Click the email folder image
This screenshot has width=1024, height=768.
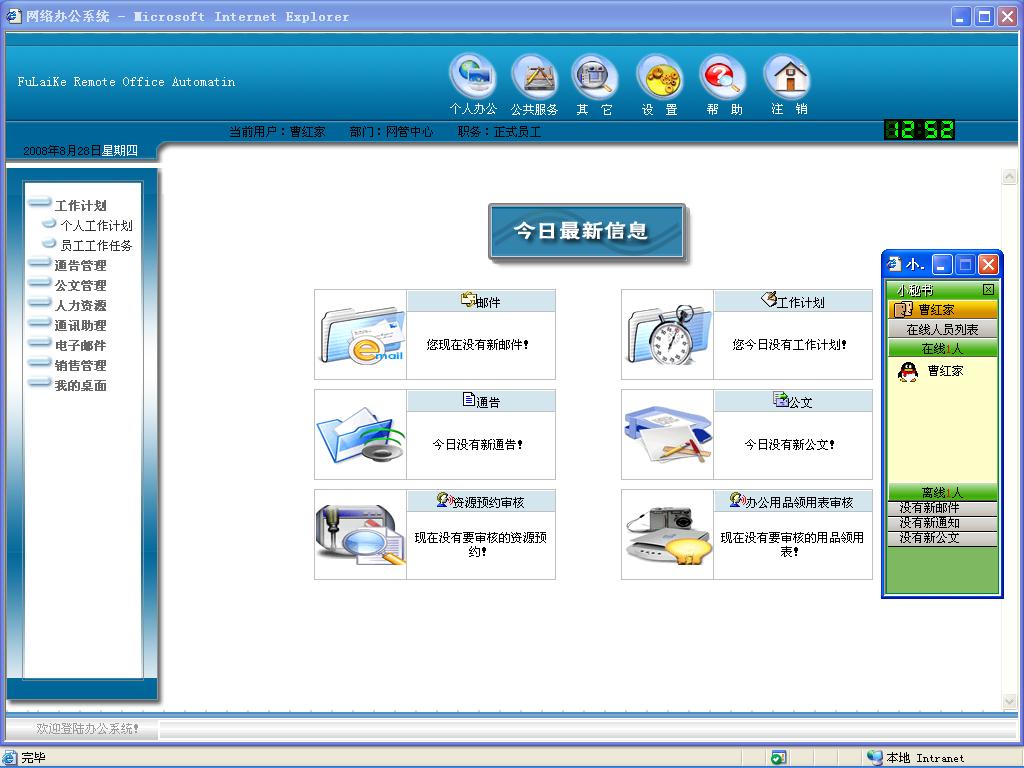pos(361,335)
